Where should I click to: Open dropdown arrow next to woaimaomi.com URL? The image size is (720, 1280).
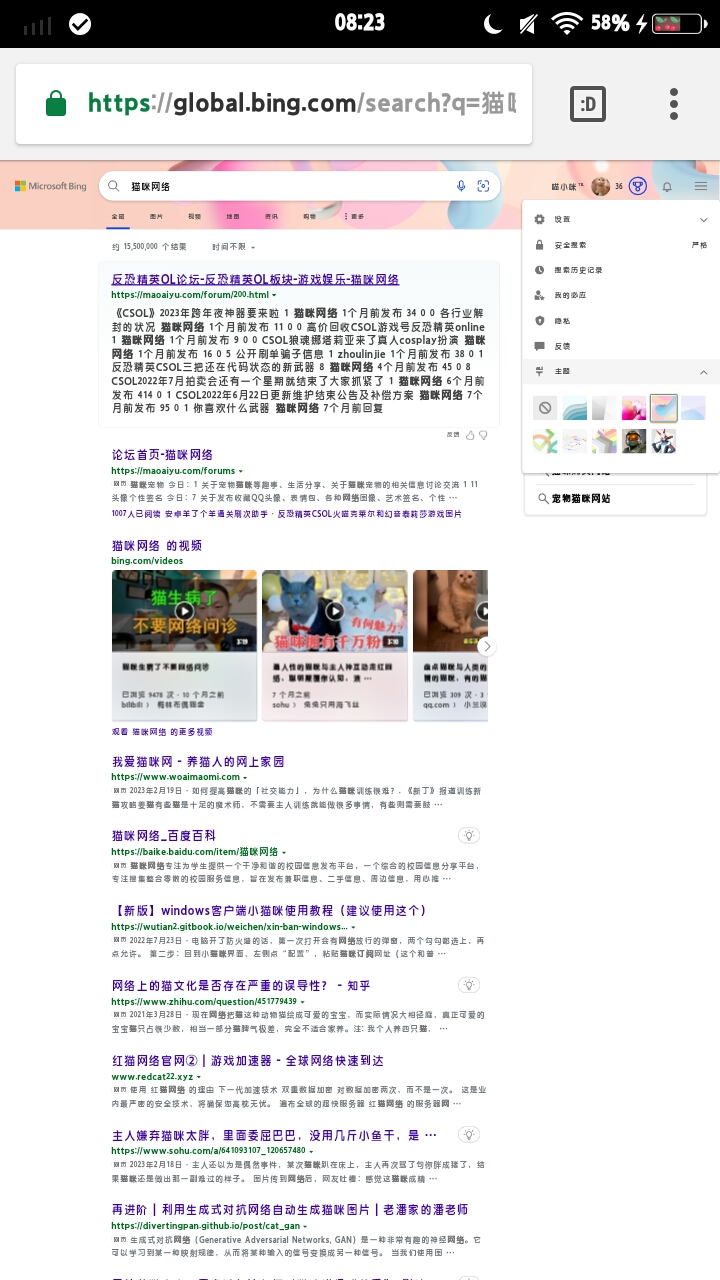click(246, 777)
